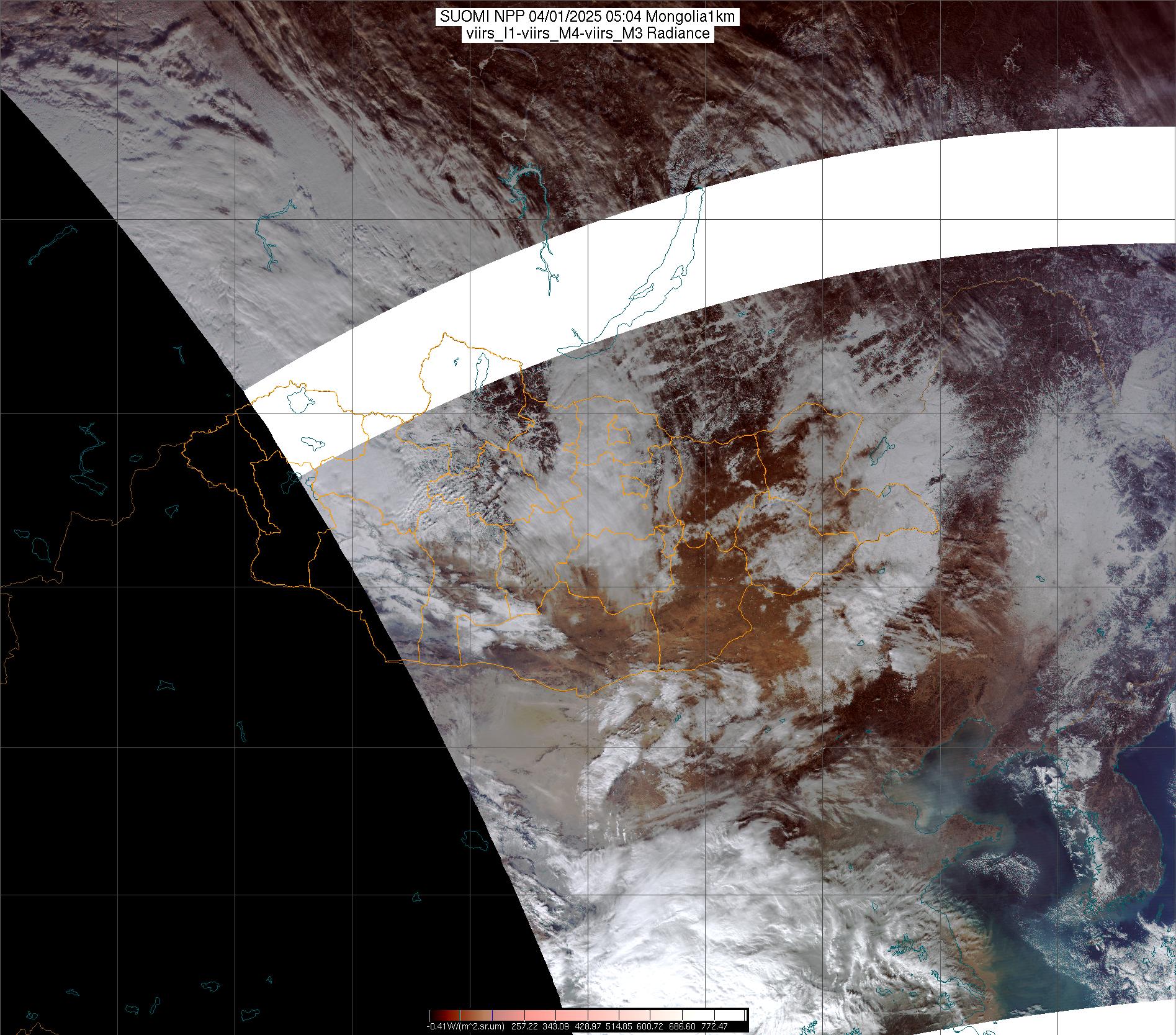Click the '600.72' colorbar value
The height and width of the screenshot is (1035, 1176).
(x=650, y=1026)
